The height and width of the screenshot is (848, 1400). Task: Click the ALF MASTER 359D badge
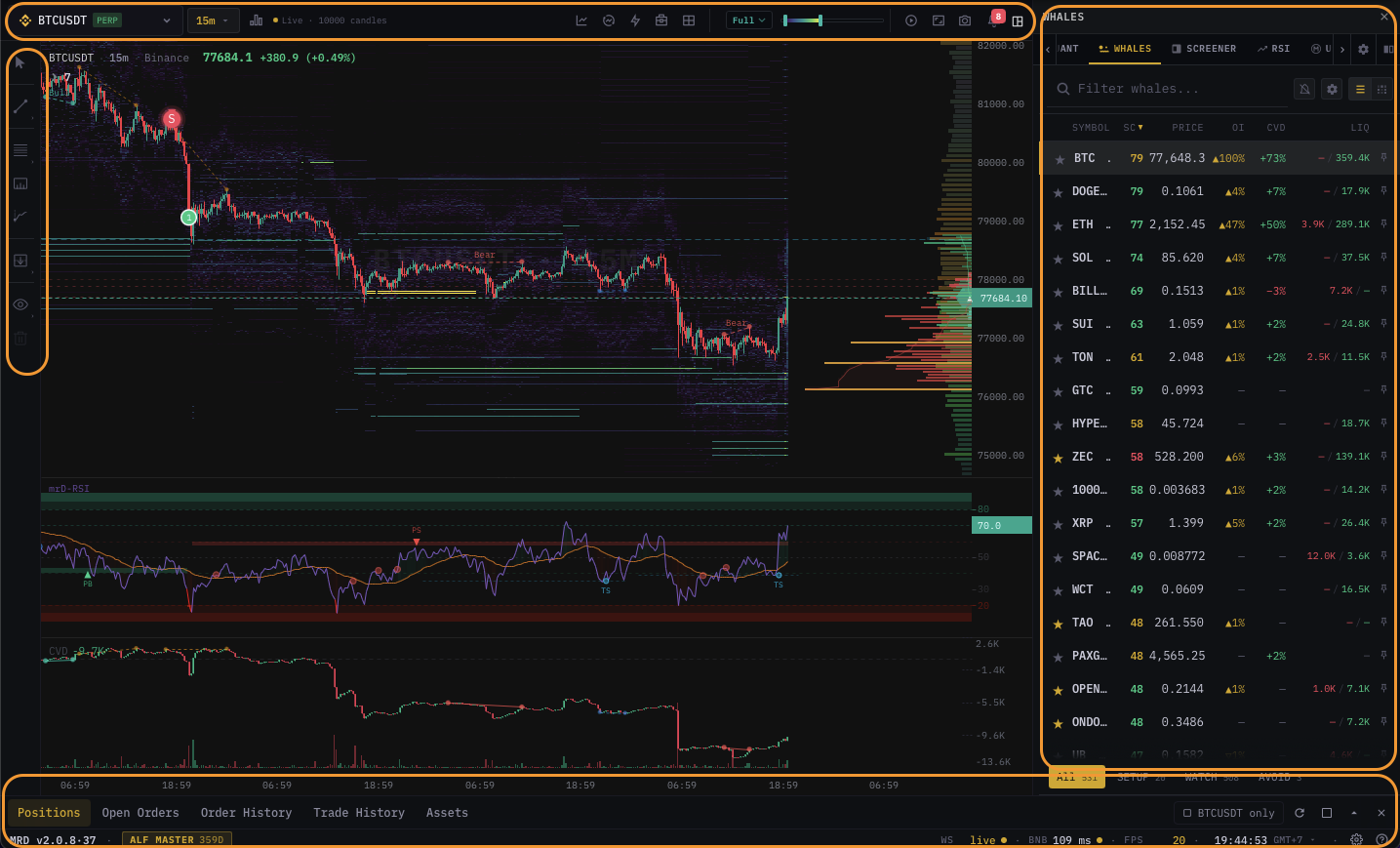click(177, 840)
